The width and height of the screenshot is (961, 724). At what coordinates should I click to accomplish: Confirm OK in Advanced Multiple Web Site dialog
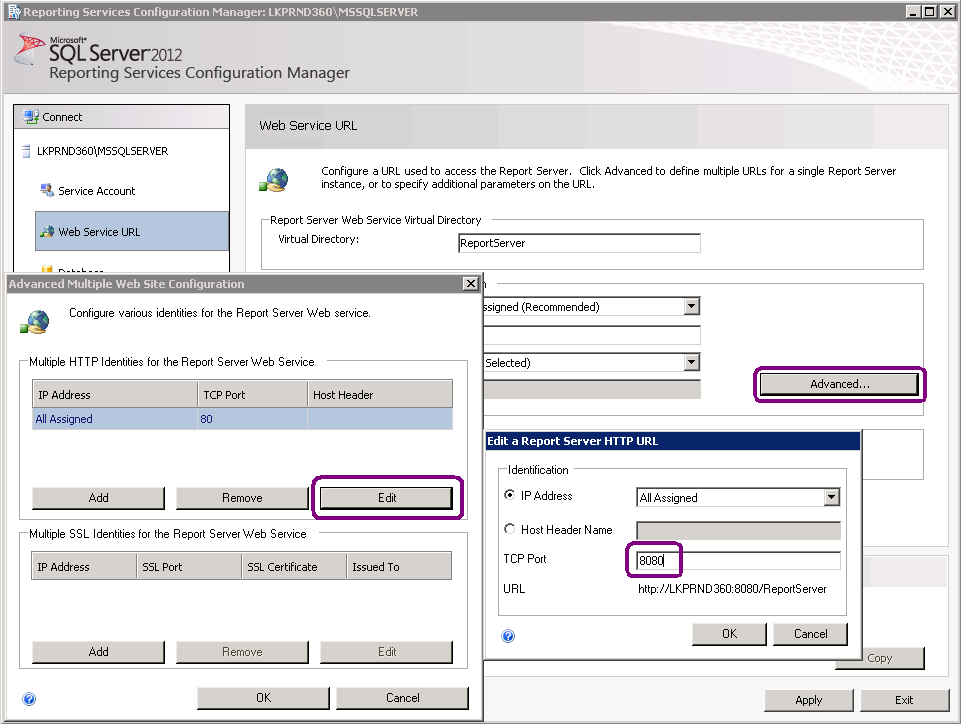coord(263,698)
